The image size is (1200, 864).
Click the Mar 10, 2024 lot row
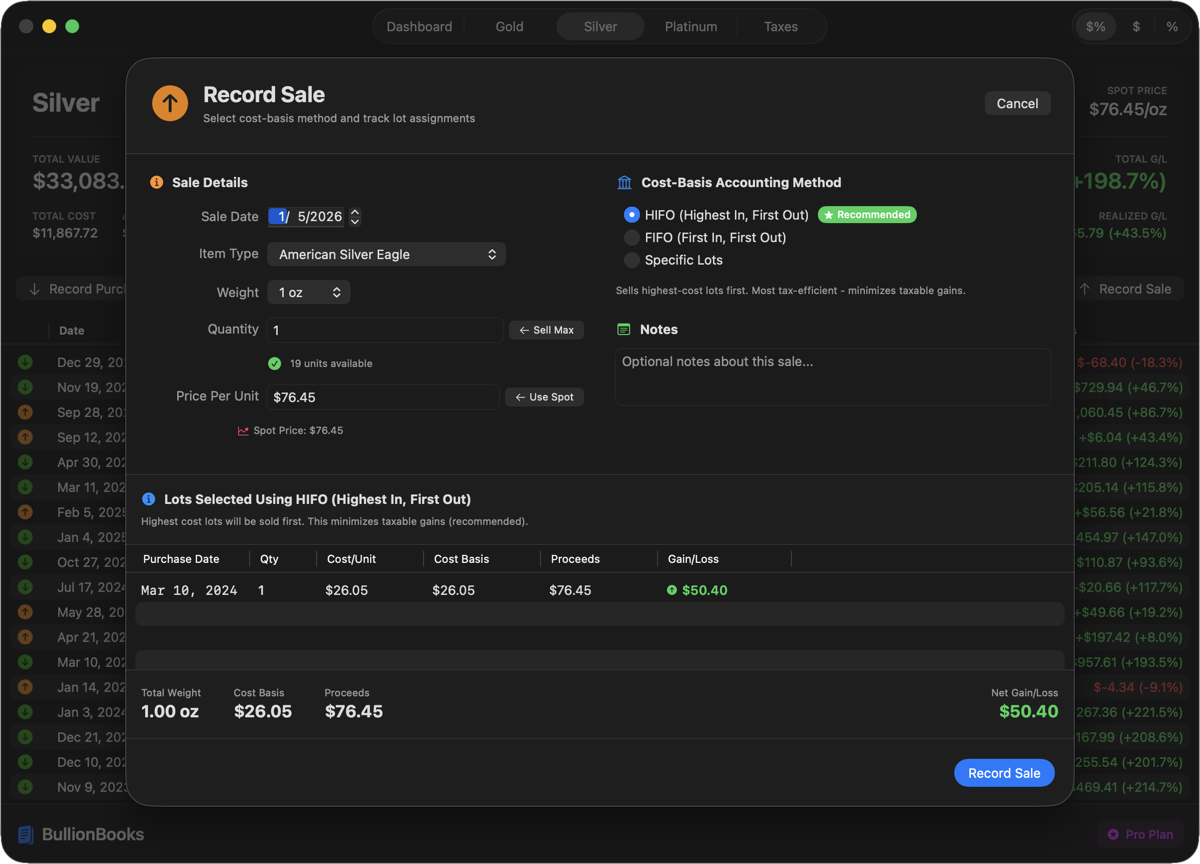click(600, 590)
